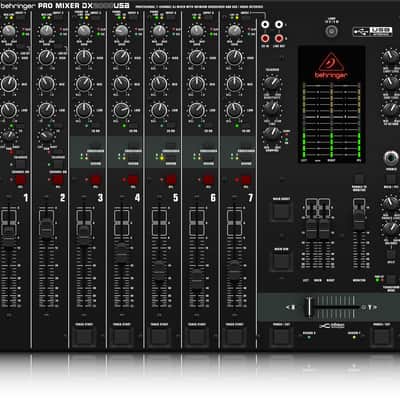Click the large square button beside the main faders, upper

[x=281, y=212]
